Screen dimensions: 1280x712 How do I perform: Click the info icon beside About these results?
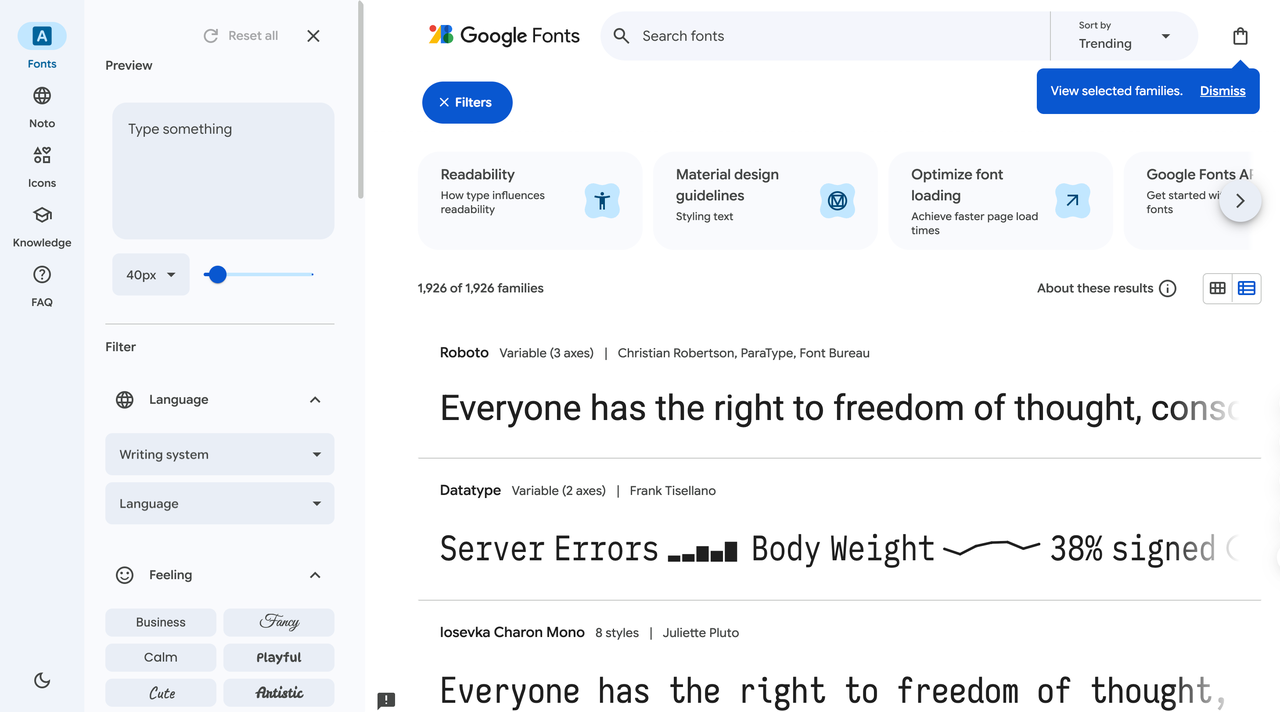[1167, 288]
